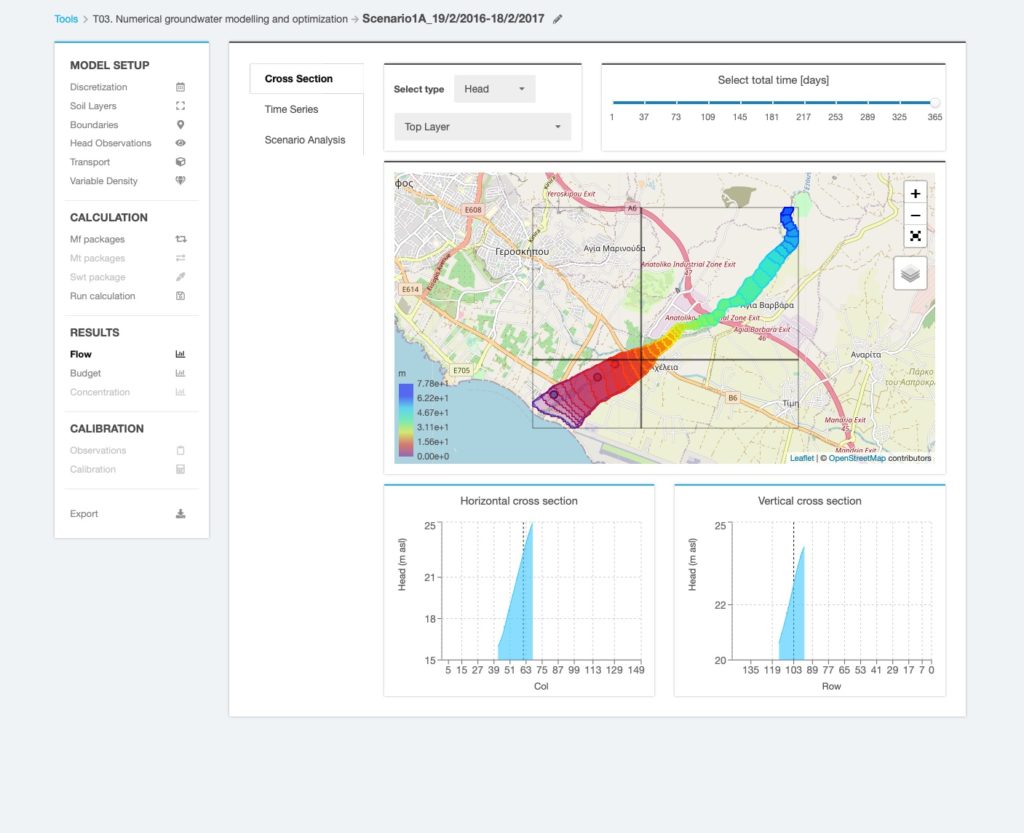Enter fullscreen map view
1024x833 pixels.
(x=915, y=236)
